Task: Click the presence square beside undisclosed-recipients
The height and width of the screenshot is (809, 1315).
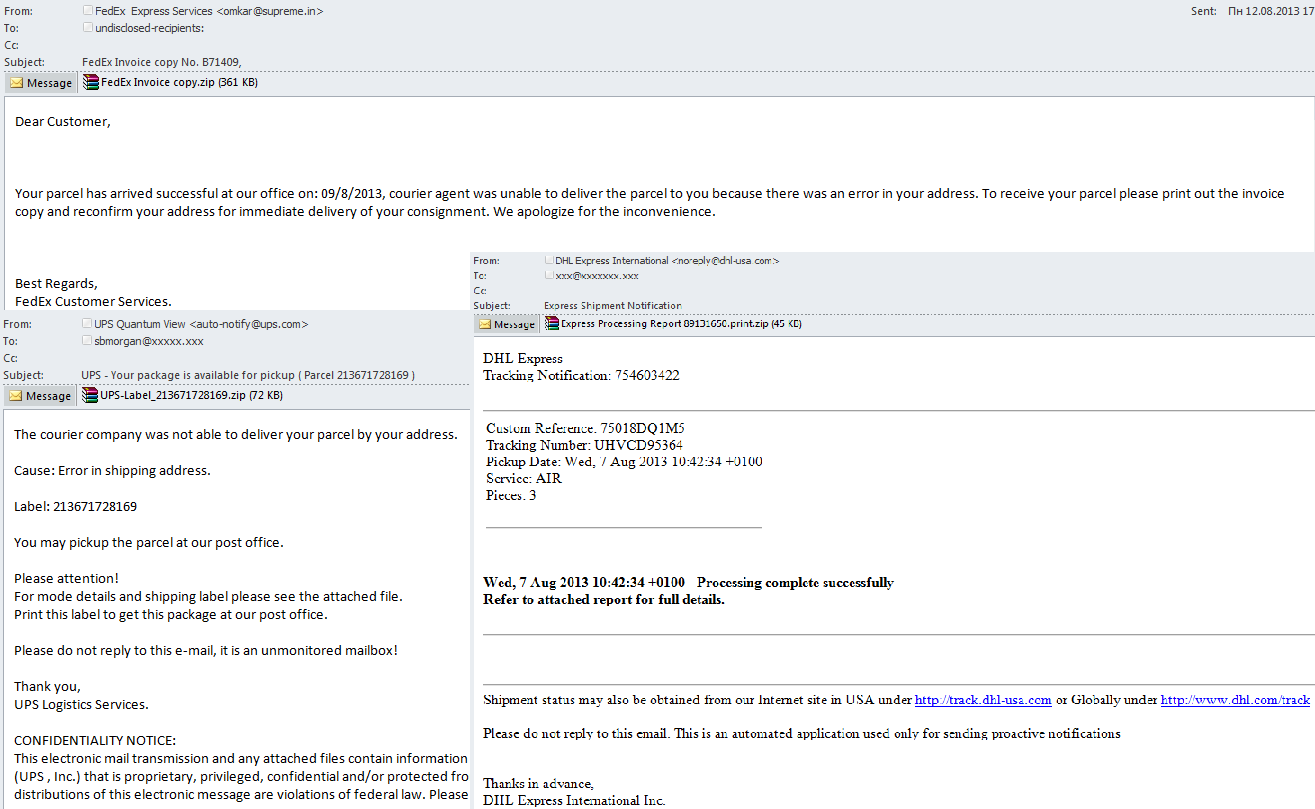Action: coord(89,28)
